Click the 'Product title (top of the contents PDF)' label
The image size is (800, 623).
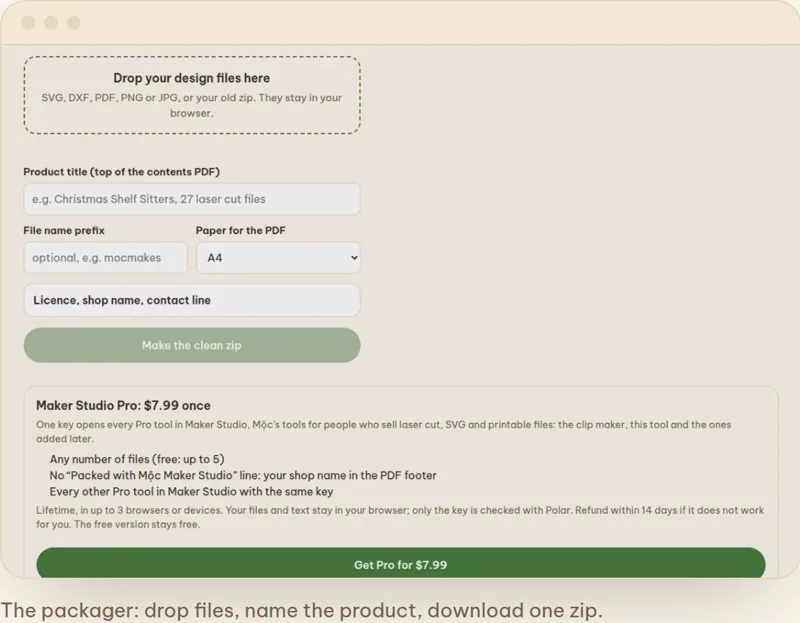(121, 172)
